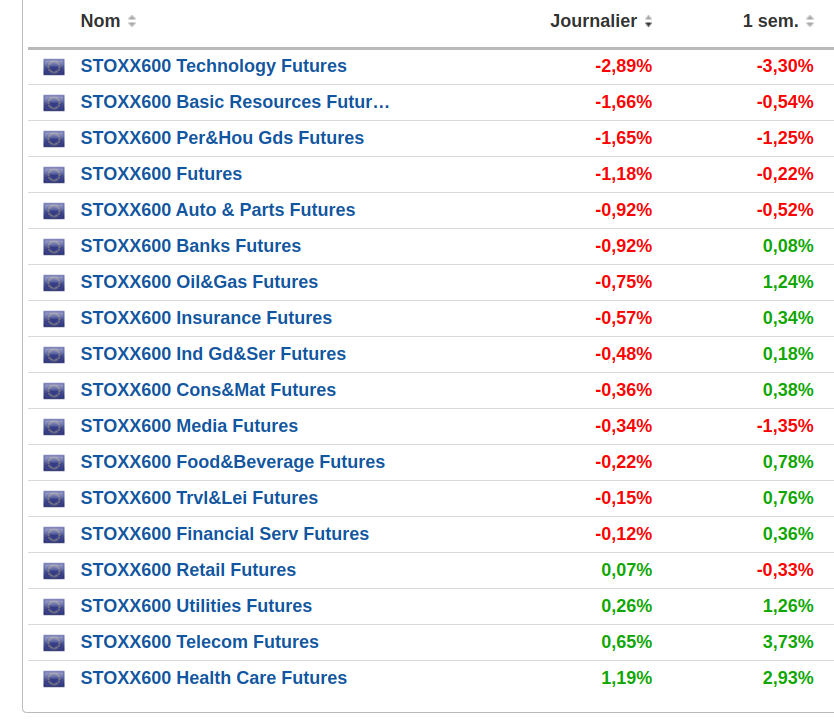The height and width of the screenshot is (724, 834).
Task: Open STOXX600 Per&Hou Gds Futures link
Action: [x=222, y=138]
